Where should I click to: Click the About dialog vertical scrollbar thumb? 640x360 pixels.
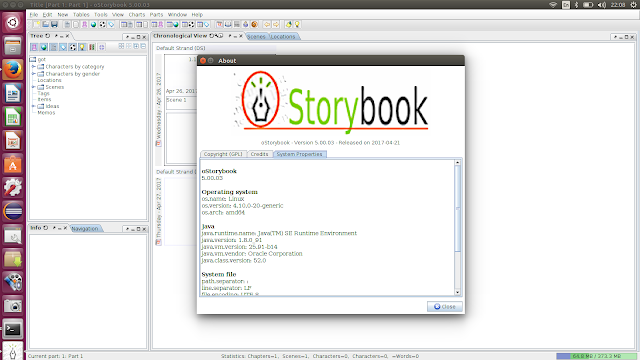click(x=458, y=208)
